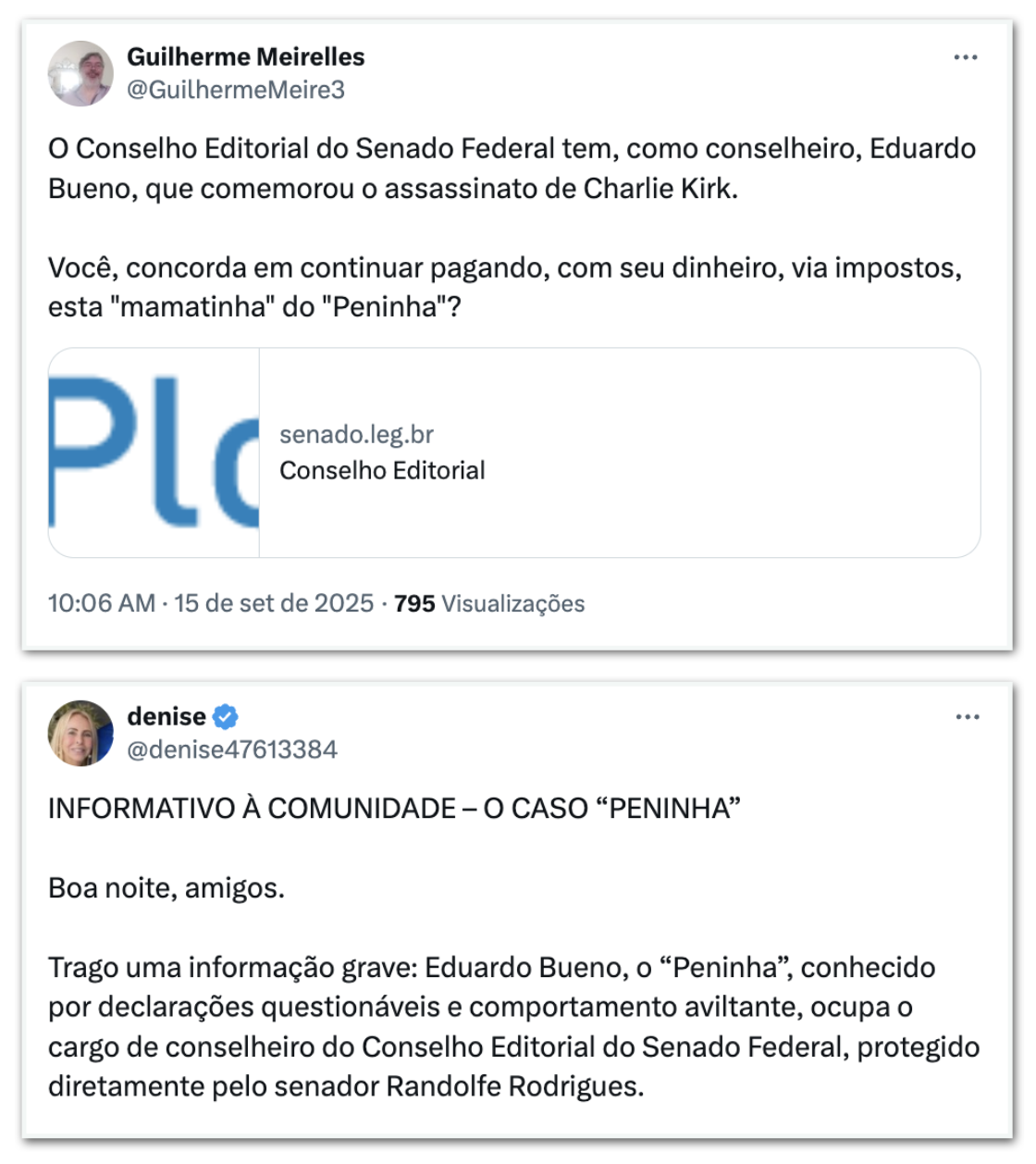Click the 15 de set de 2025 date
The width and height of the screenshot is (1036, 1164).
click(x=274, y=603)
